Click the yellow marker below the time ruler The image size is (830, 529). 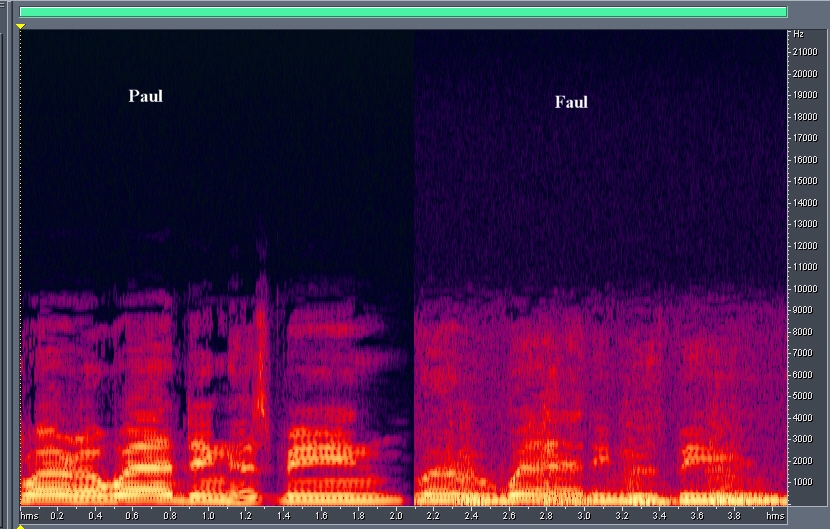[x=20, y=525]
